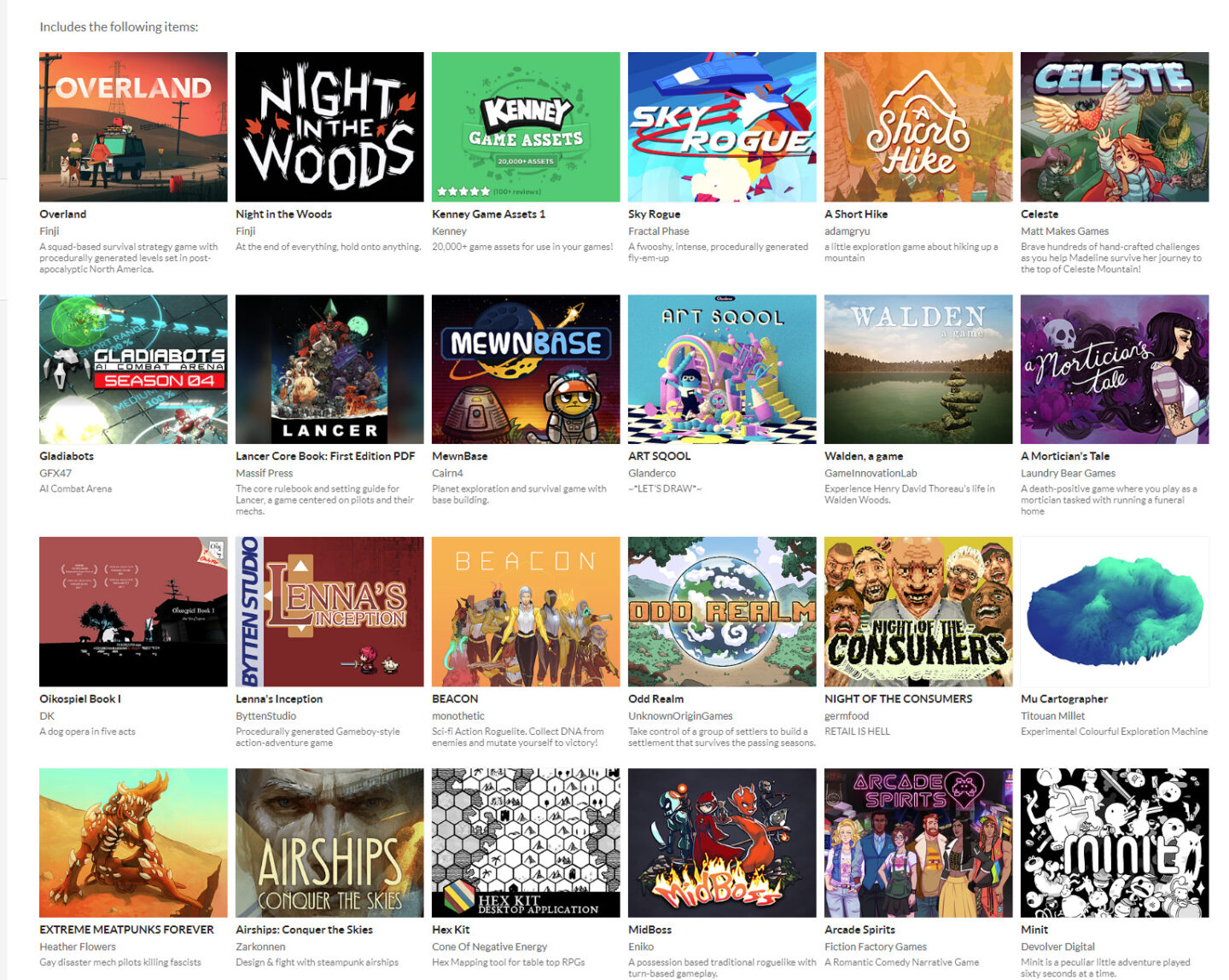Open the Airships: Conquer the Skies title

click(x=304, y=930)
